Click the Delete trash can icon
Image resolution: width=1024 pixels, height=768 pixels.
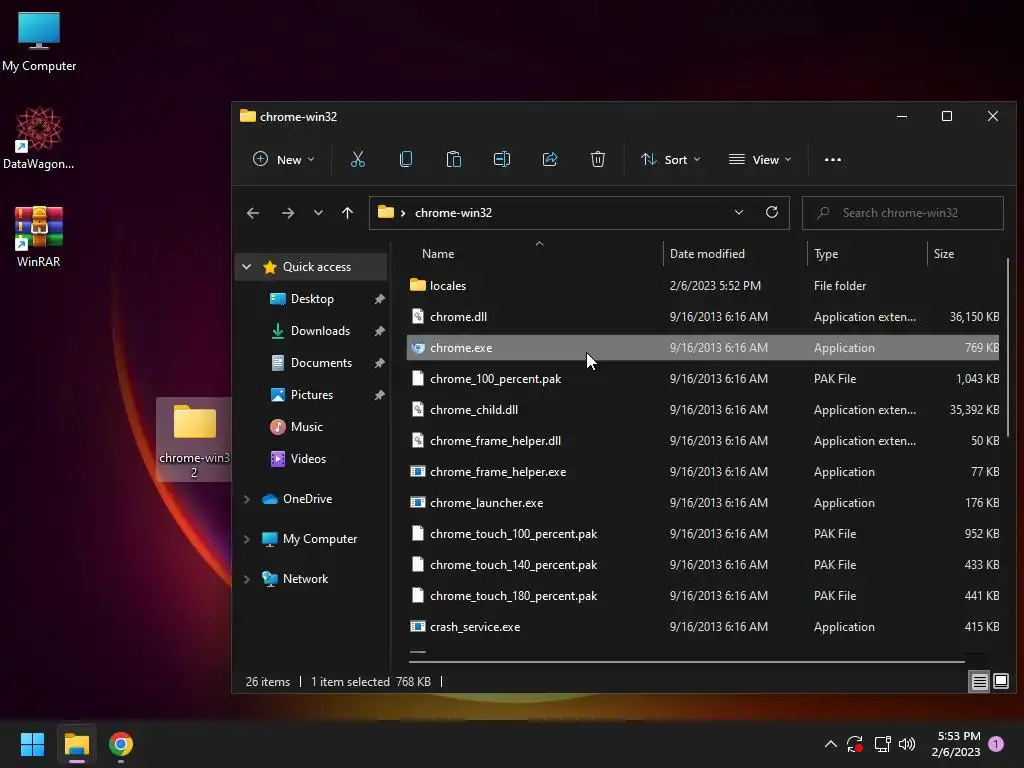(598, 159)
